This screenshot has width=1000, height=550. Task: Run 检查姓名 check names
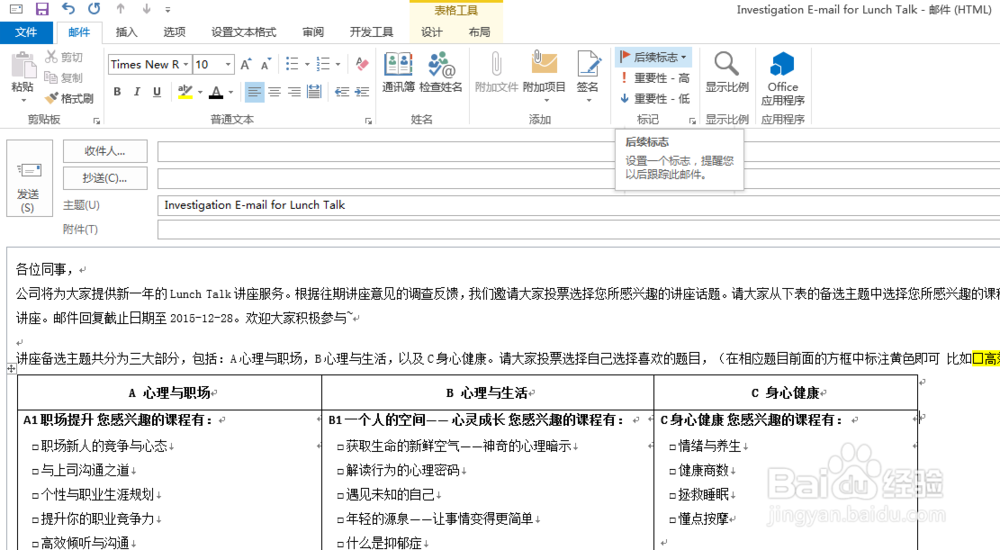coord(441,72)
